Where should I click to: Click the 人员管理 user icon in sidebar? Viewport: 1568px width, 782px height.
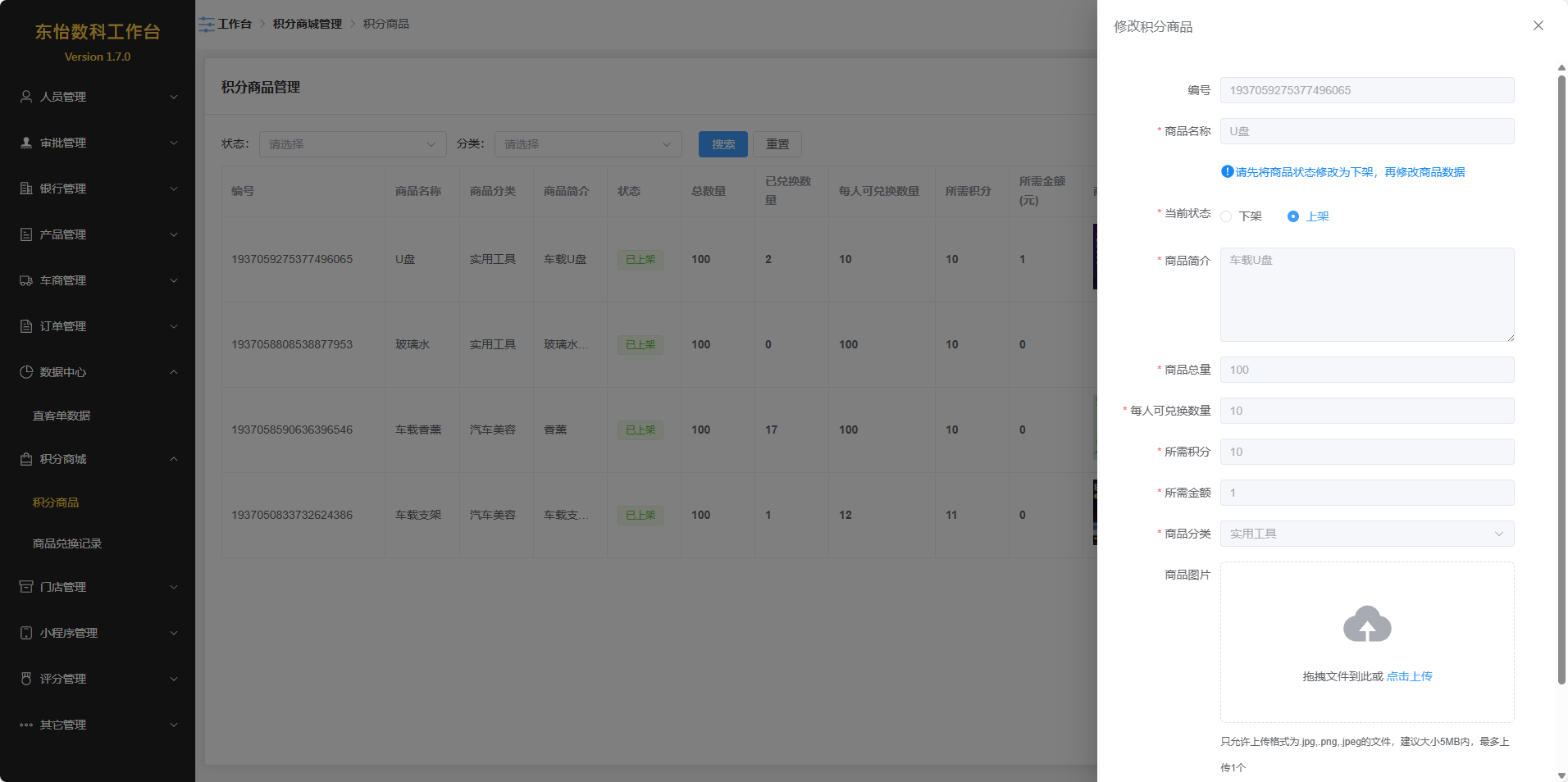(x=26, y=97)
